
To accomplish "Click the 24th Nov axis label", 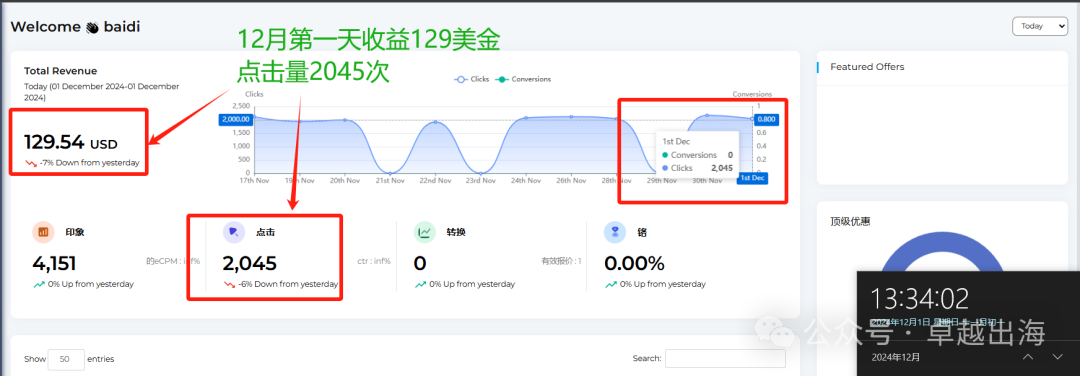I will click(526, 180).
